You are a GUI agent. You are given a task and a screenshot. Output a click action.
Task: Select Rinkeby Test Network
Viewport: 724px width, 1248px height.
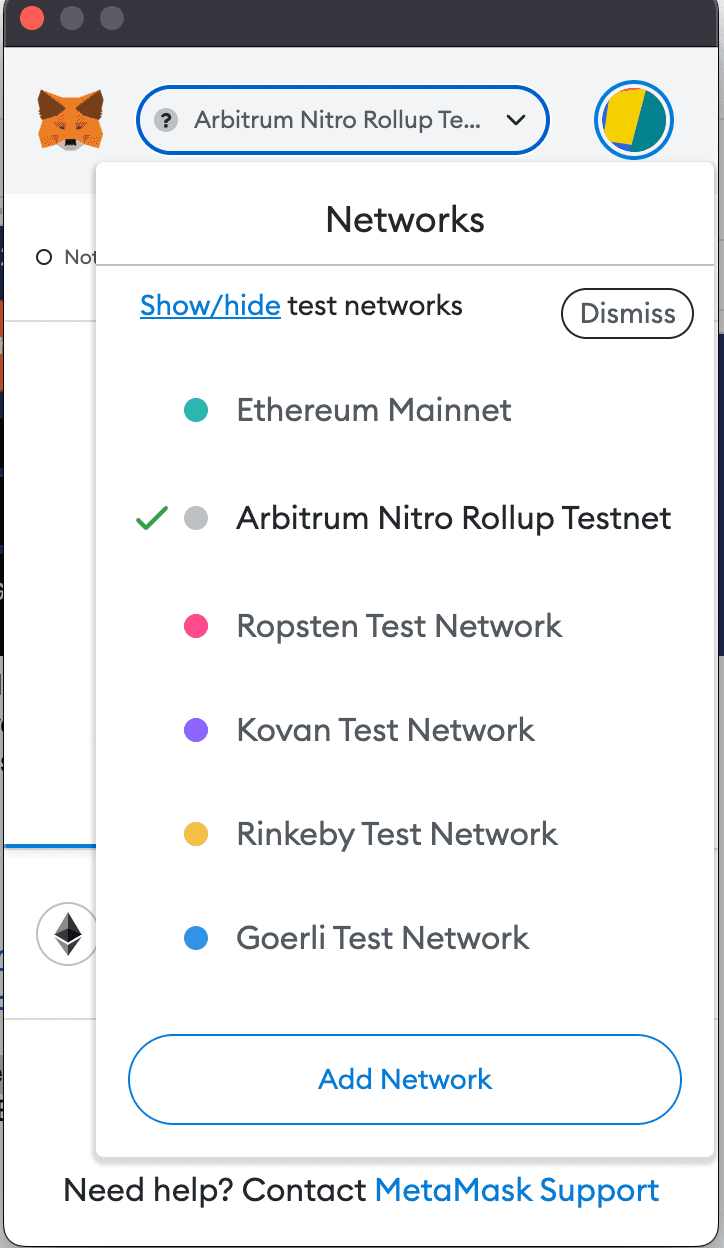396,833
